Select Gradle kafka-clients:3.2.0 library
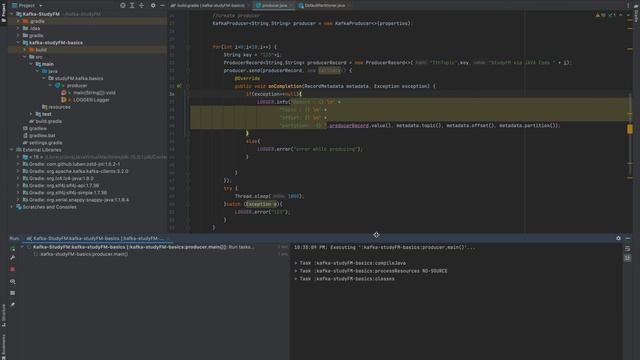The image size is (640, 360). coord(76,171)
